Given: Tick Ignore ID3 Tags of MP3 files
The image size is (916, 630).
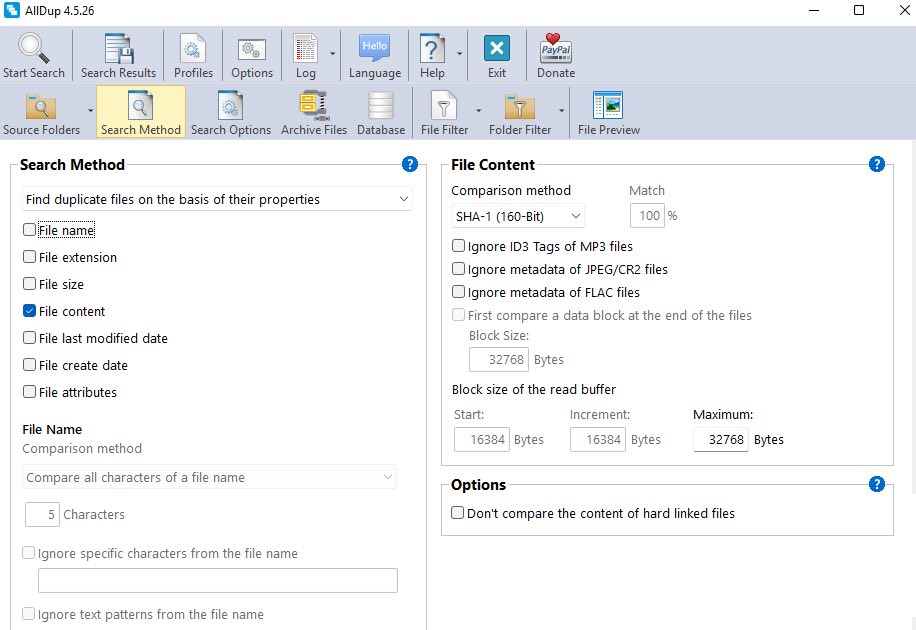Looking at the screenshot, I should [458, 246].
